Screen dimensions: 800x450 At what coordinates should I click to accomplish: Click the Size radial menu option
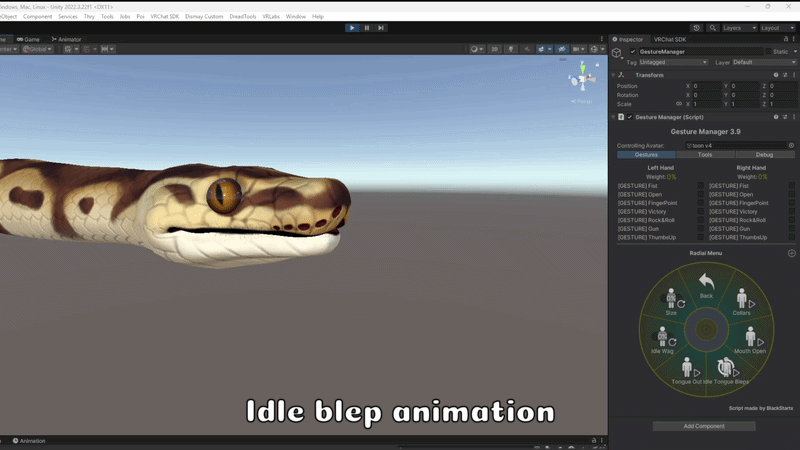pos(671,302)
